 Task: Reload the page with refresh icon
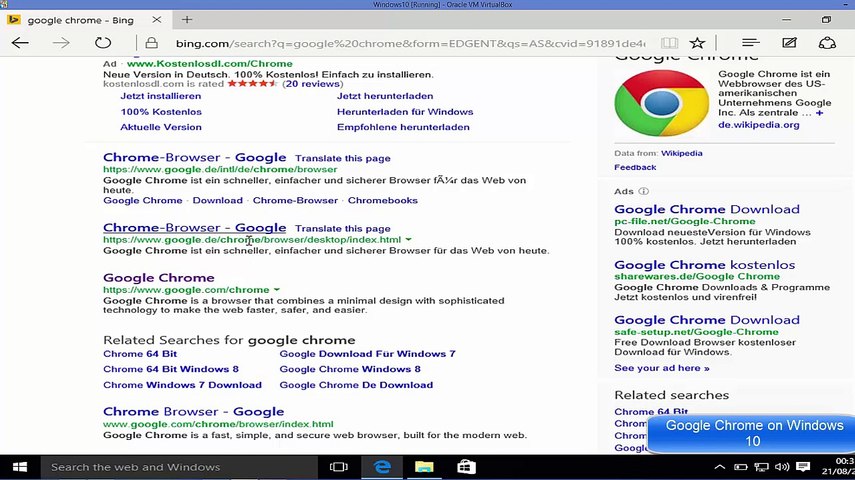(103, 43)
